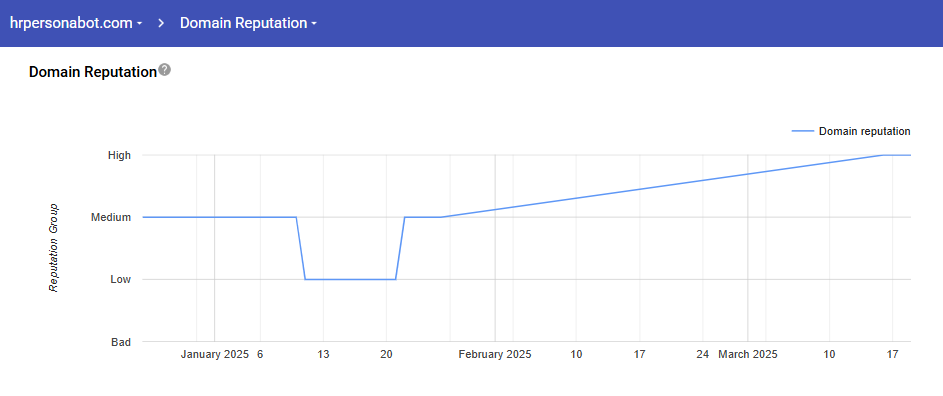Click the Low label on y-axis
The height and width of the screenshot is (396, 943).
[x=120, y=279]
